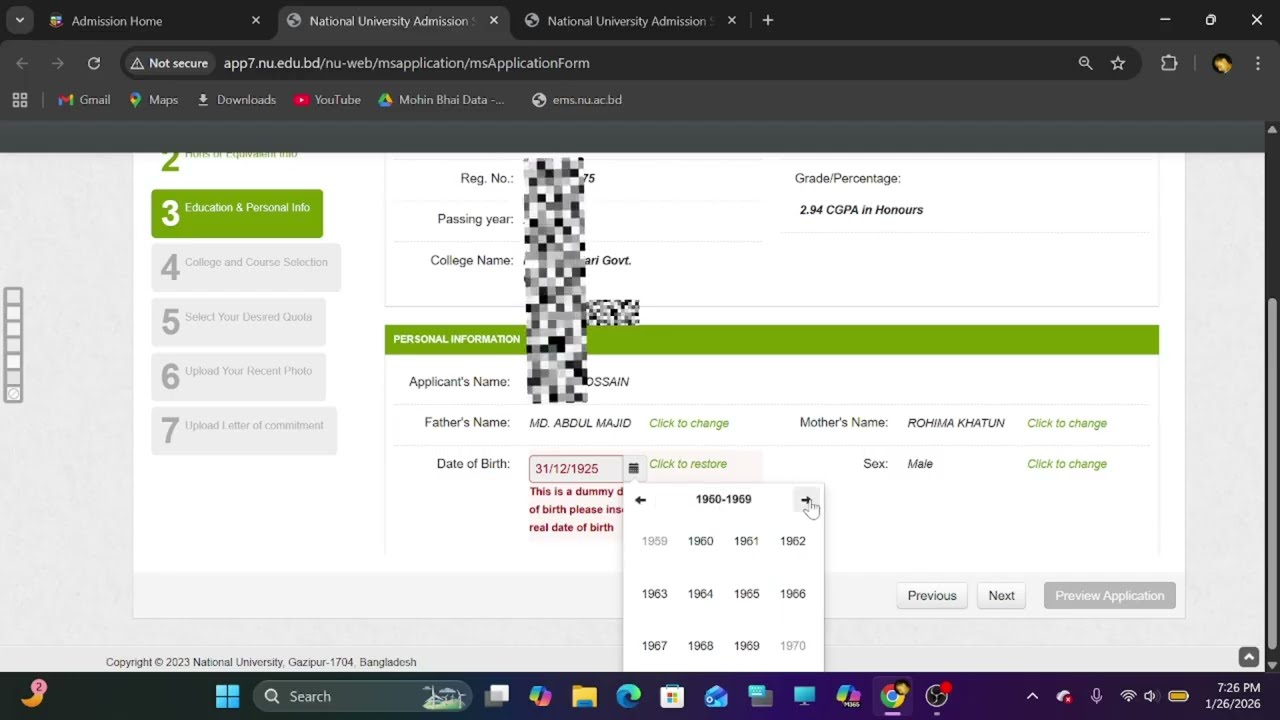Click the calendar icon beside Date of Birth
This screenshot has height=720, width=1280.
click(633, 468)
